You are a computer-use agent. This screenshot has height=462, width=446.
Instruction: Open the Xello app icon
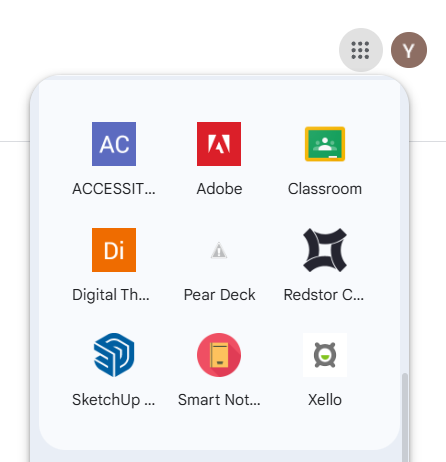pos(325,355)
